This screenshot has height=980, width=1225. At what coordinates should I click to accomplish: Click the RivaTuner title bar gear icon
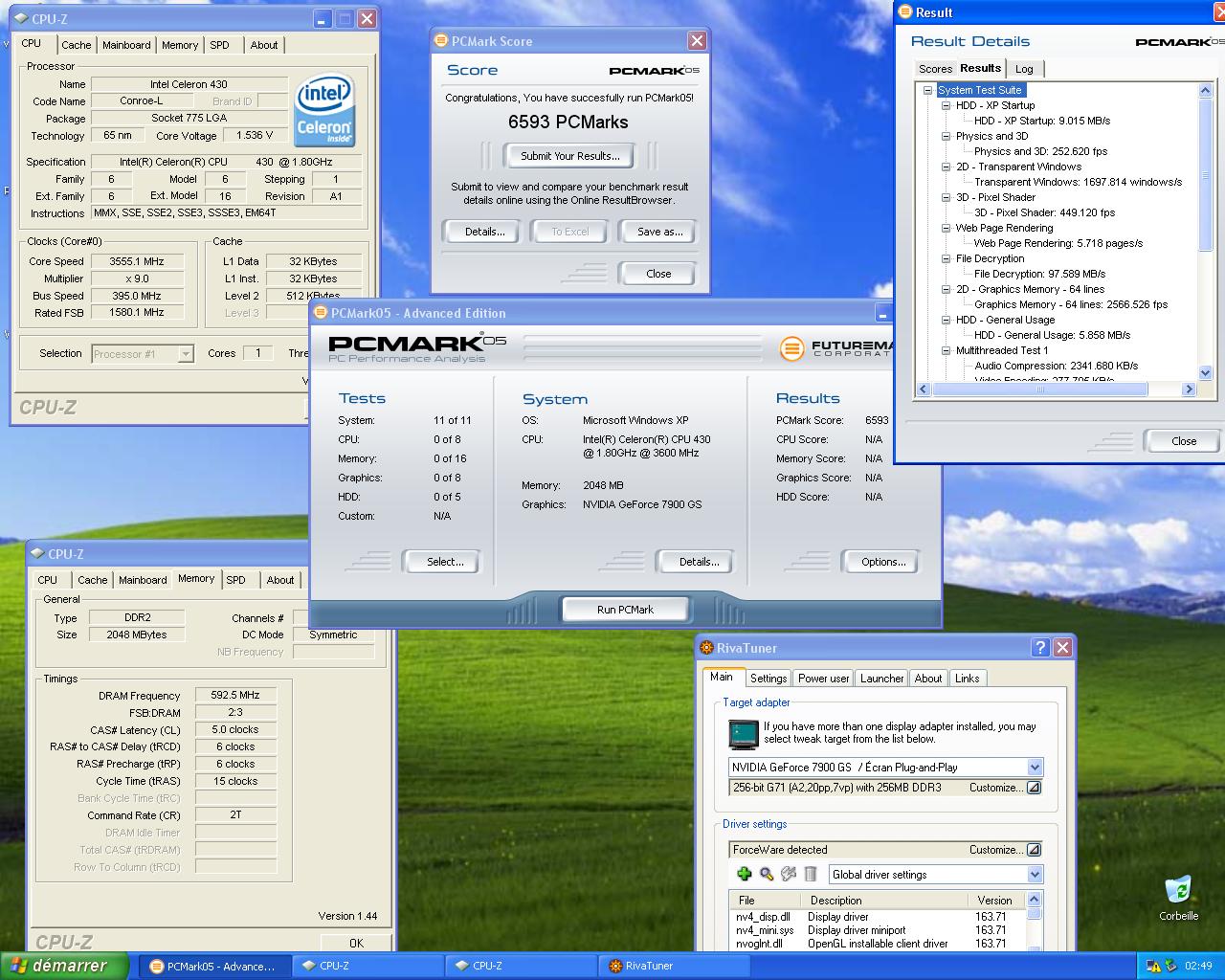(707, 648)
